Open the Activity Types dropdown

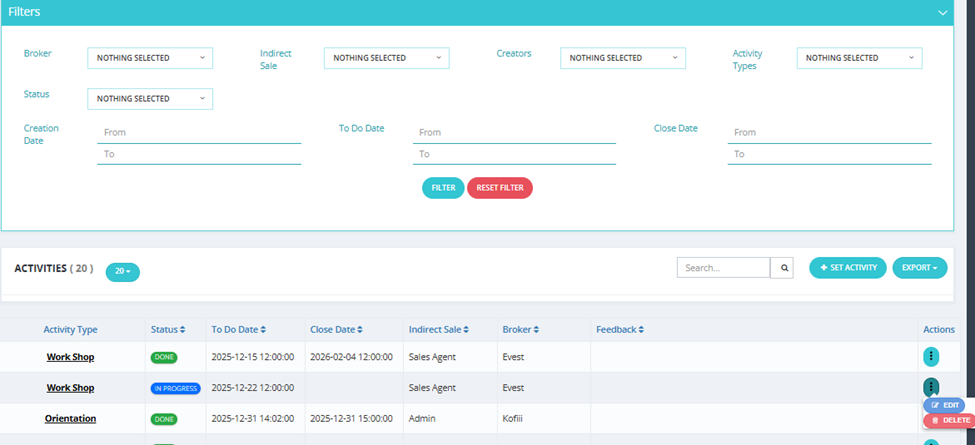coord(859,58)
